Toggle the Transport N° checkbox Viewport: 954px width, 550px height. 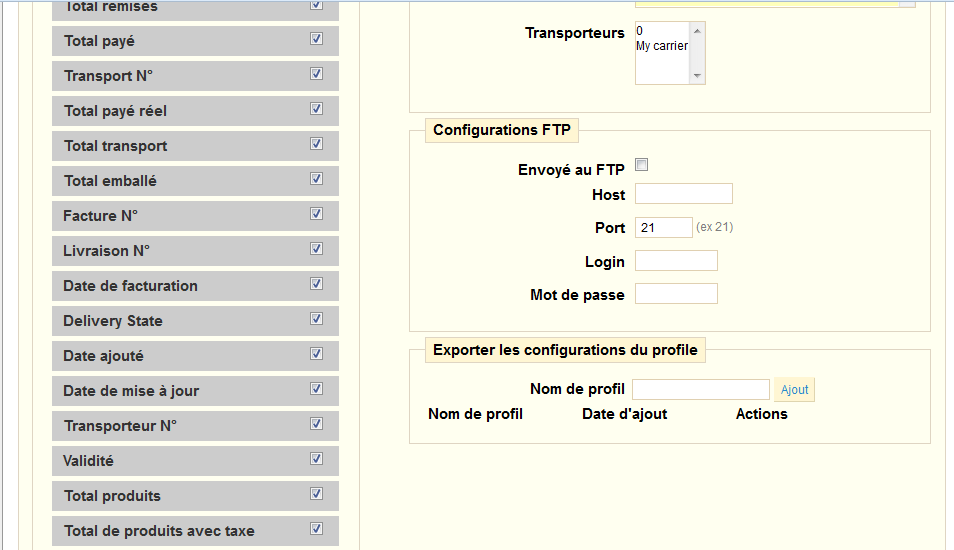[x=316, y=74]
